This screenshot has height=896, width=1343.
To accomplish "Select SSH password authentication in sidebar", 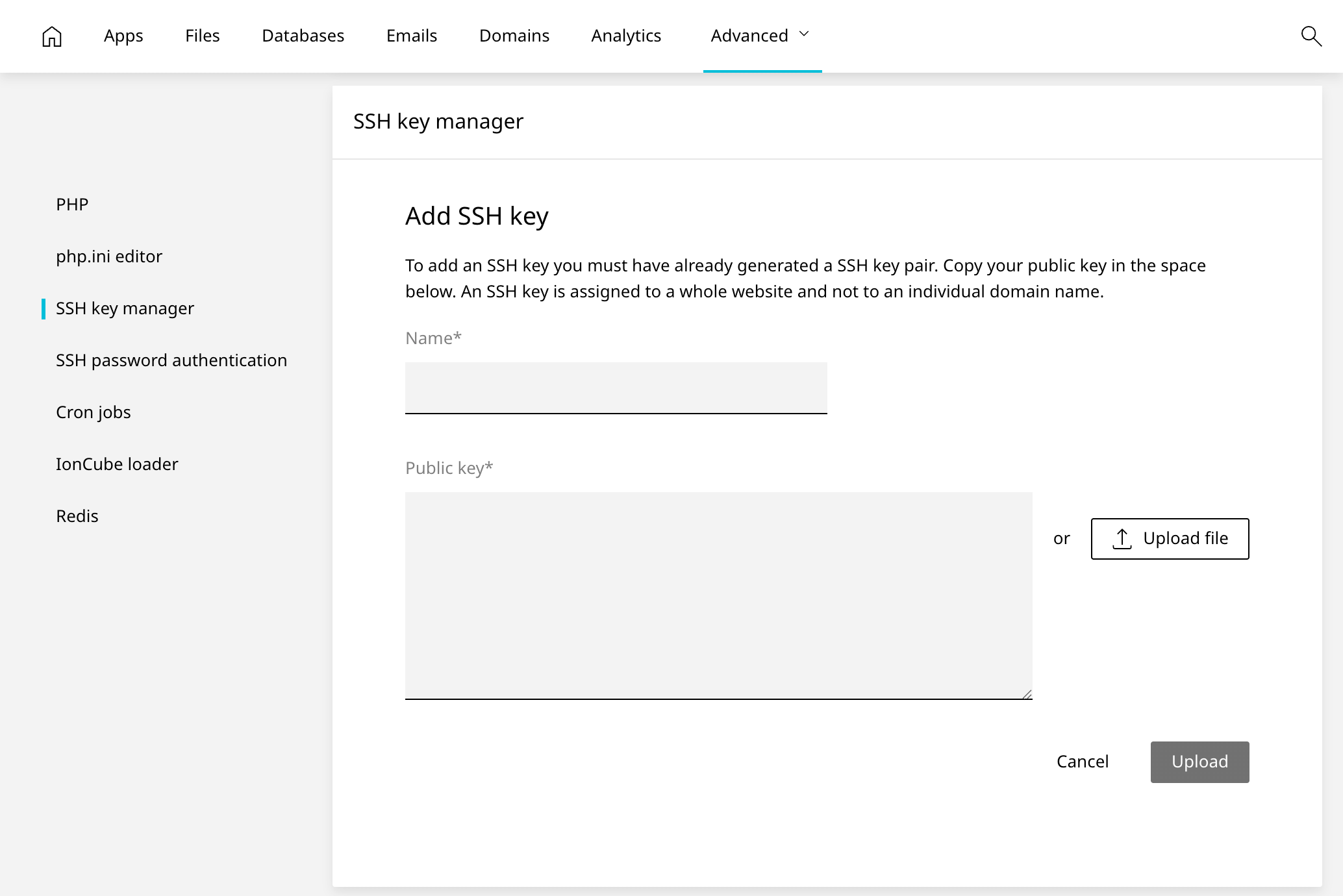I will [171, 360].
